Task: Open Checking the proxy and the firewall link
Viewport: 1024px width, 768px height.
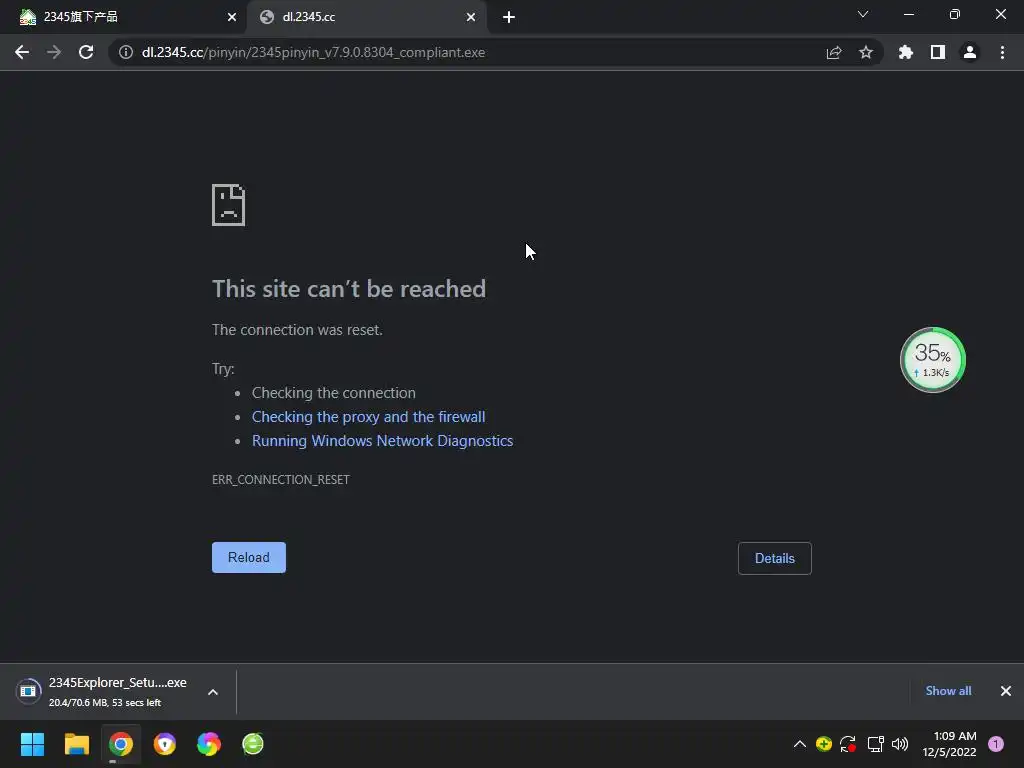Action: coord(368,417)
